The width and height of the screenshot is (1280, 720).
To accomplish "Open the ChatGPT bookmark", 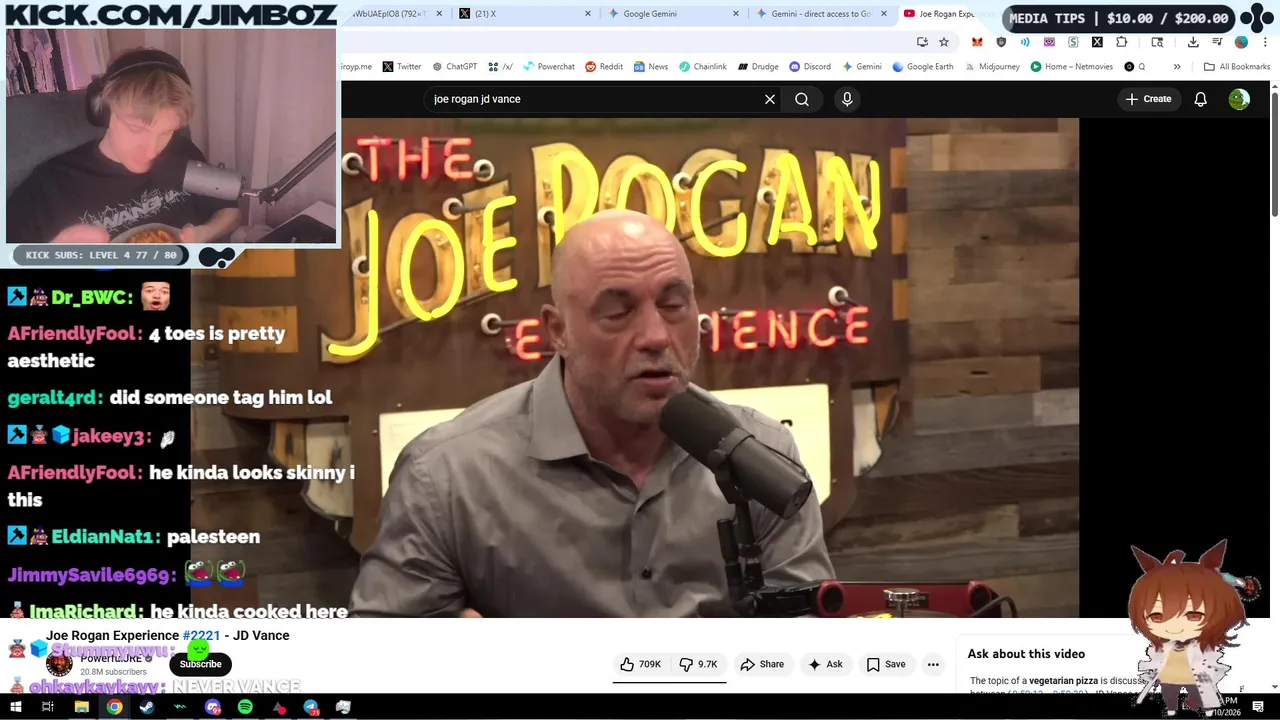I will point(454,67).
